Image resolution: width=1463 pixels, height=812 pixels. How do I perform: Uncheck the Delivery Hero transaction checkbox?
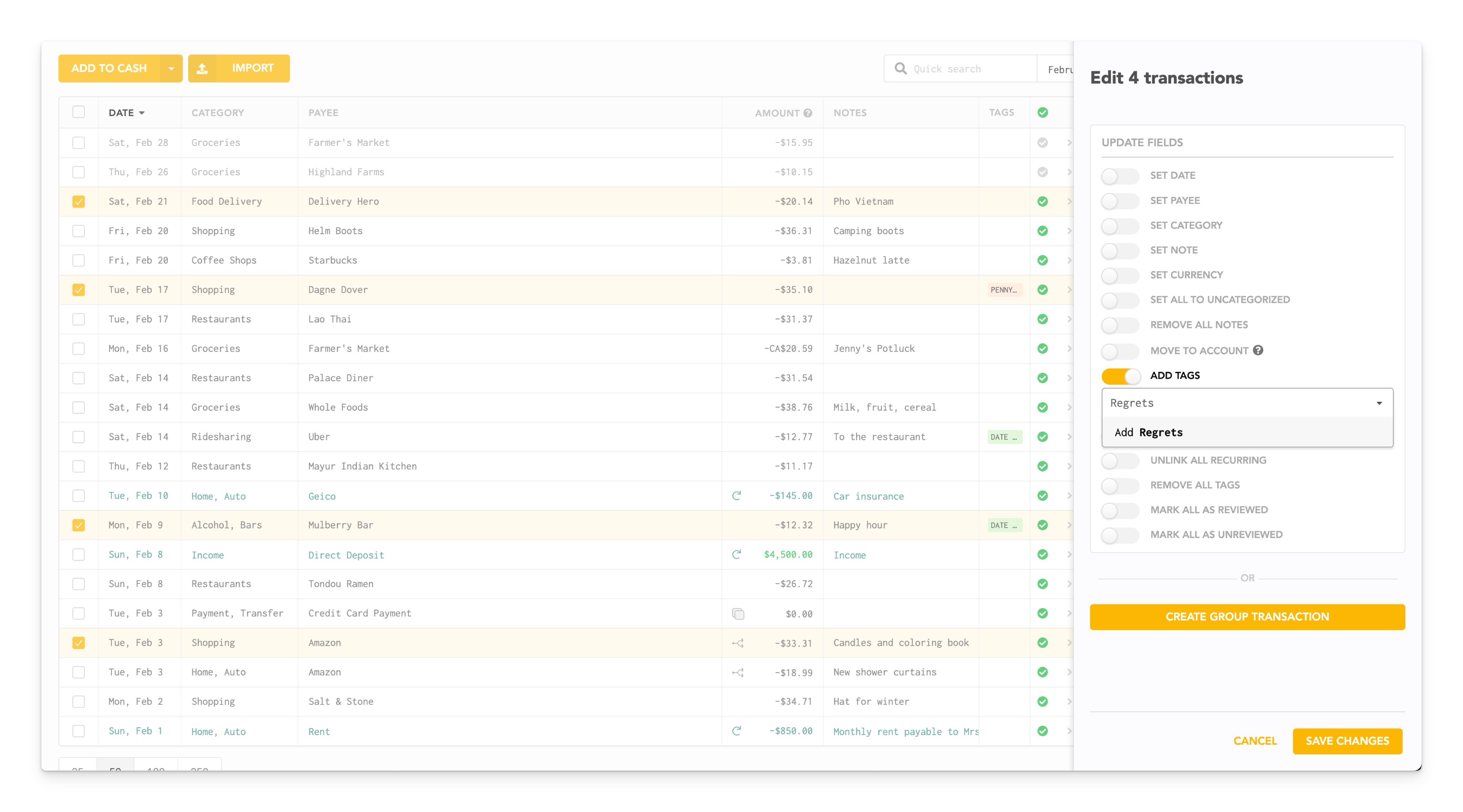pyautogui.click(x=78, y=201)
